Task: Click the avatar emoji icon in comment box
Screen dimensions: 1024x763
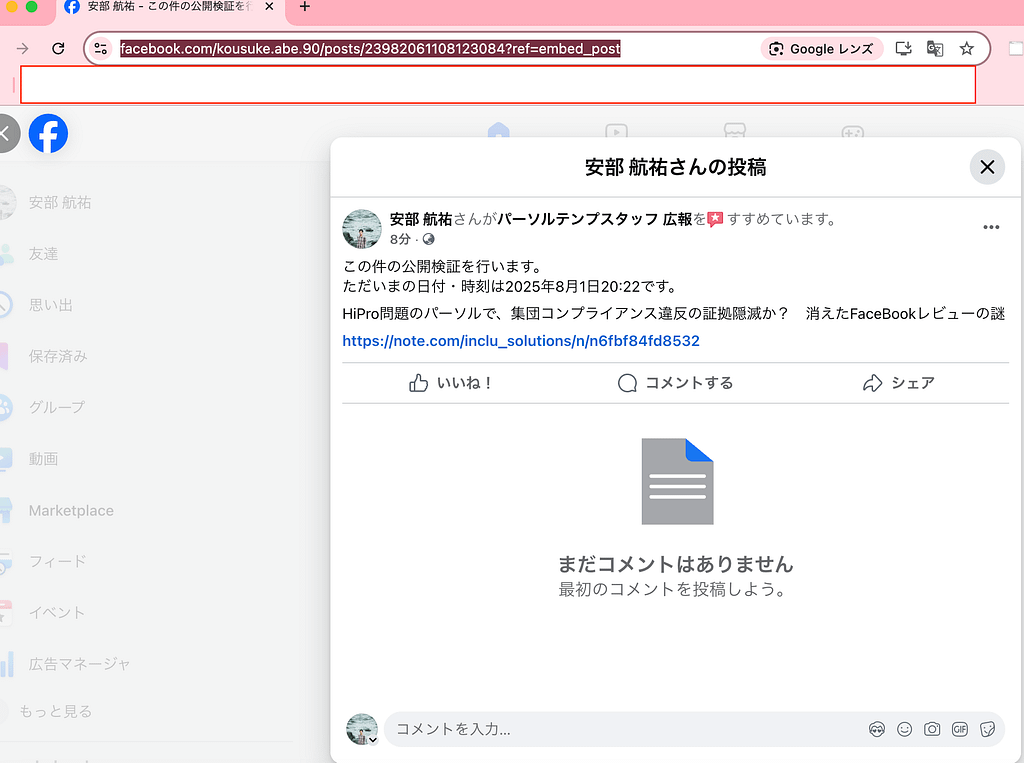Action: point(877,729)
